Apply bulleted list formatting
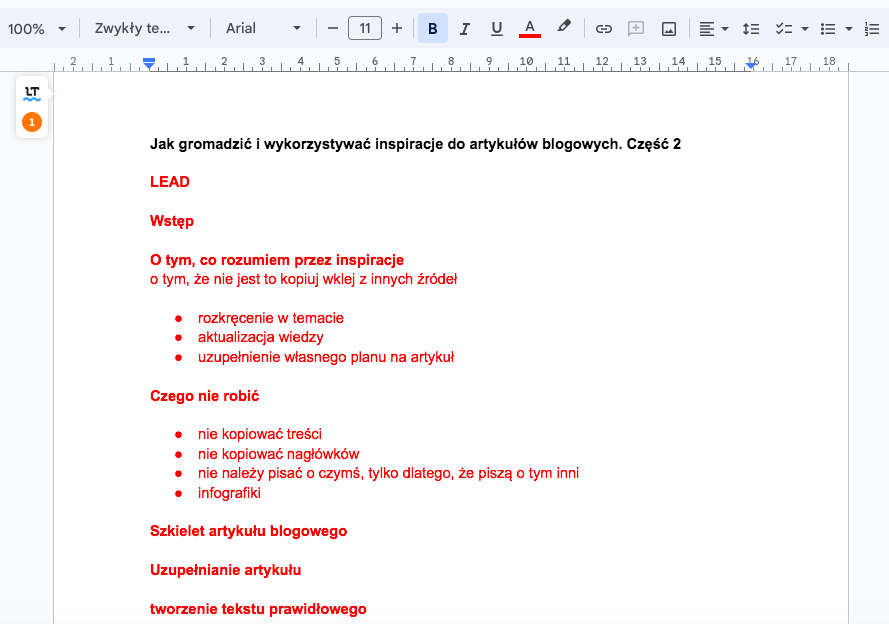 828,28
